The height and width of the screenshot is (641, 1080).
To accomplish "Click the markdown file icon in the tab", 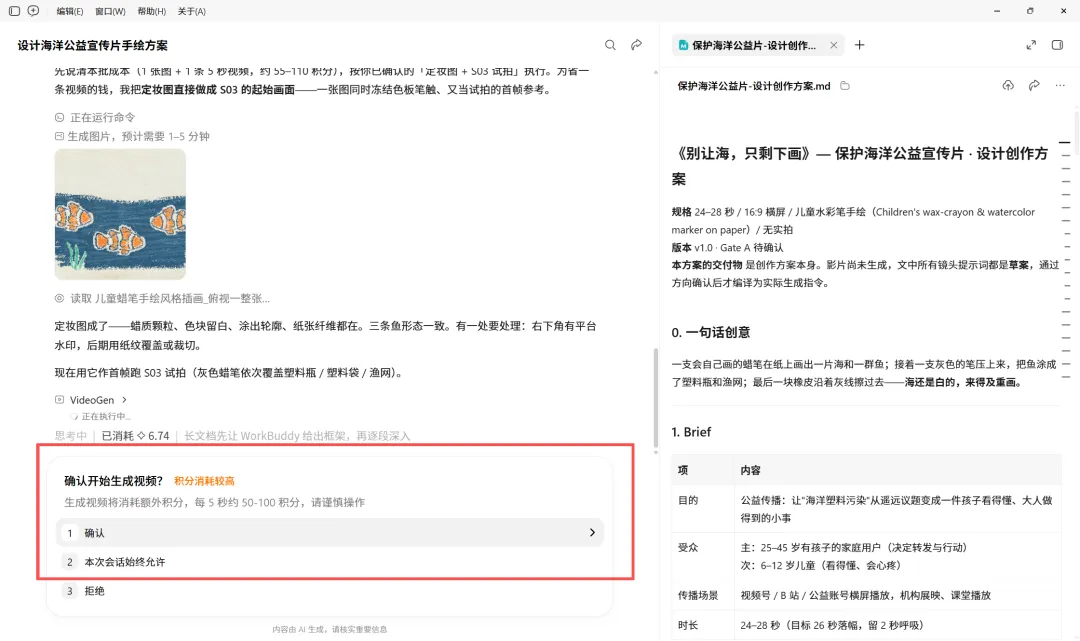I will (683, 45).
